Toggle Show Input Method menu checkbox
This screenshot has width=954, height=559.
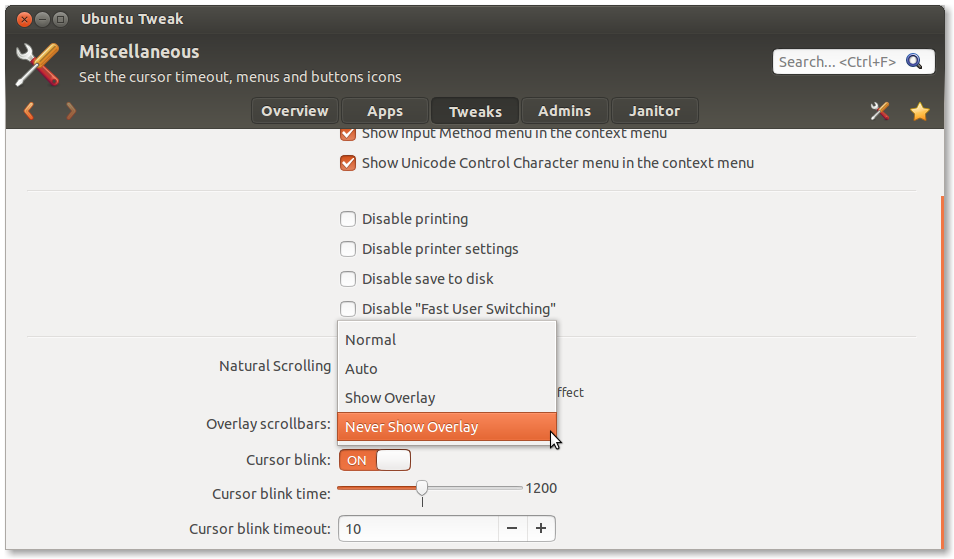(x=348, y=134)
